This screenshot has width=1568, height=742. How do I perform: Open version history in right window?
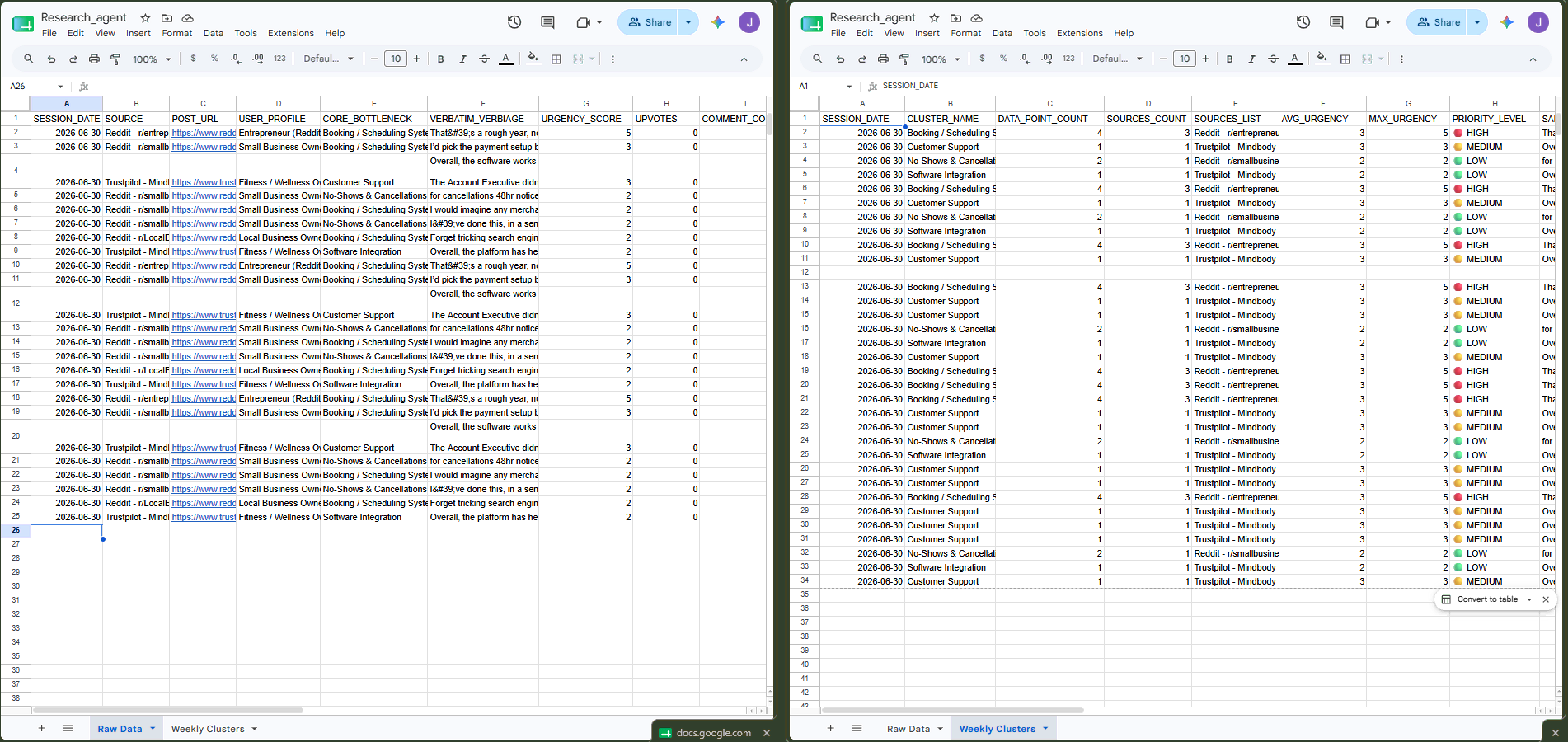tap(1303, 22)
